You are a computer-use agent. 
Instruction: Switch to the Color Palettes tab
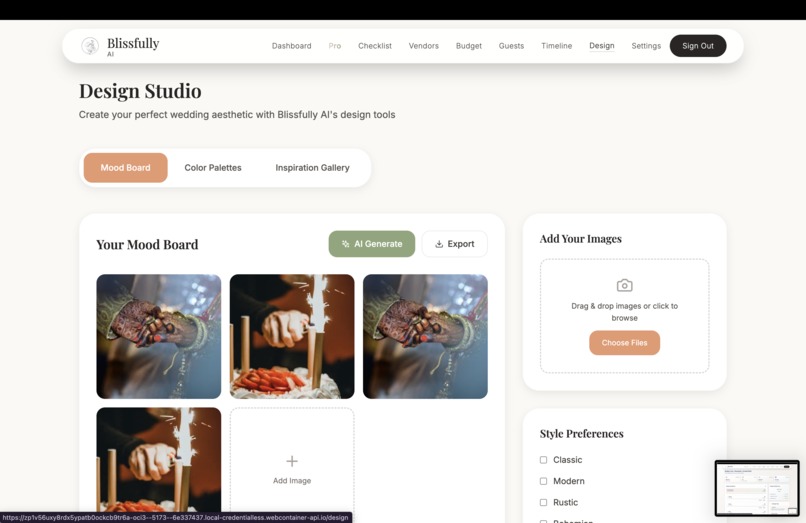click(x=213, y=168)
